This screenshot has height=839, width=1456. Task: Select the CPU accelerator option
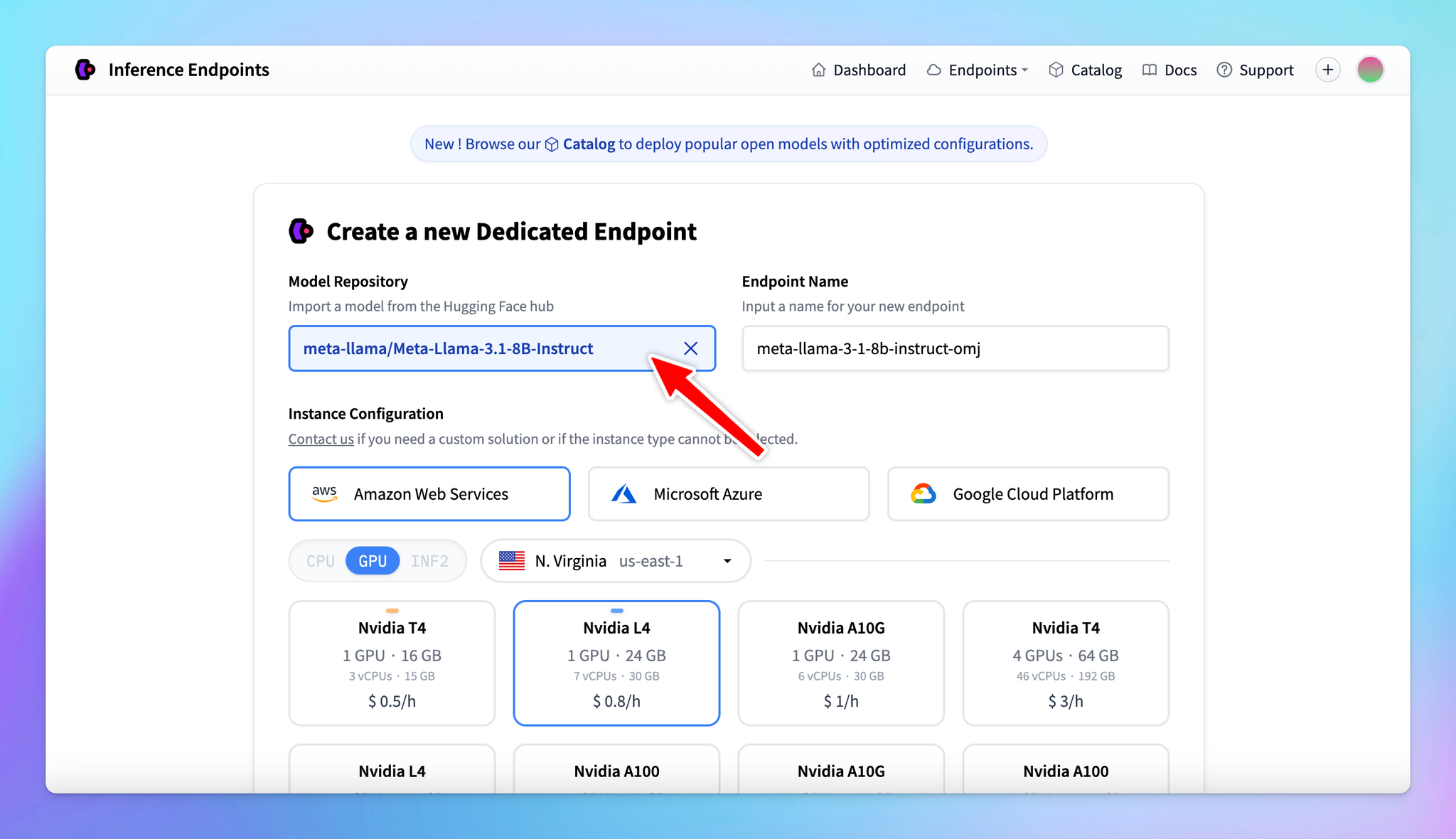321,561
